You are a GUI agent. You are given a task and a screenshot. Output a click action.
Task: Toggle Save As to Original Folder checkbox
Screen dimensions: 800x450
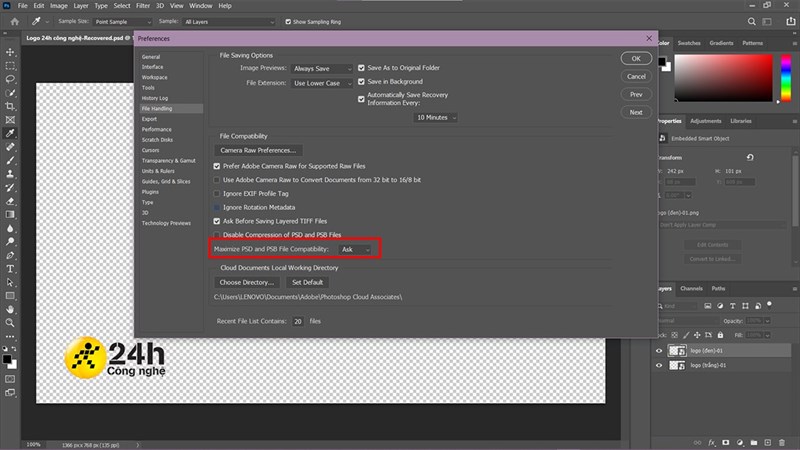click(x=361, y=68)
